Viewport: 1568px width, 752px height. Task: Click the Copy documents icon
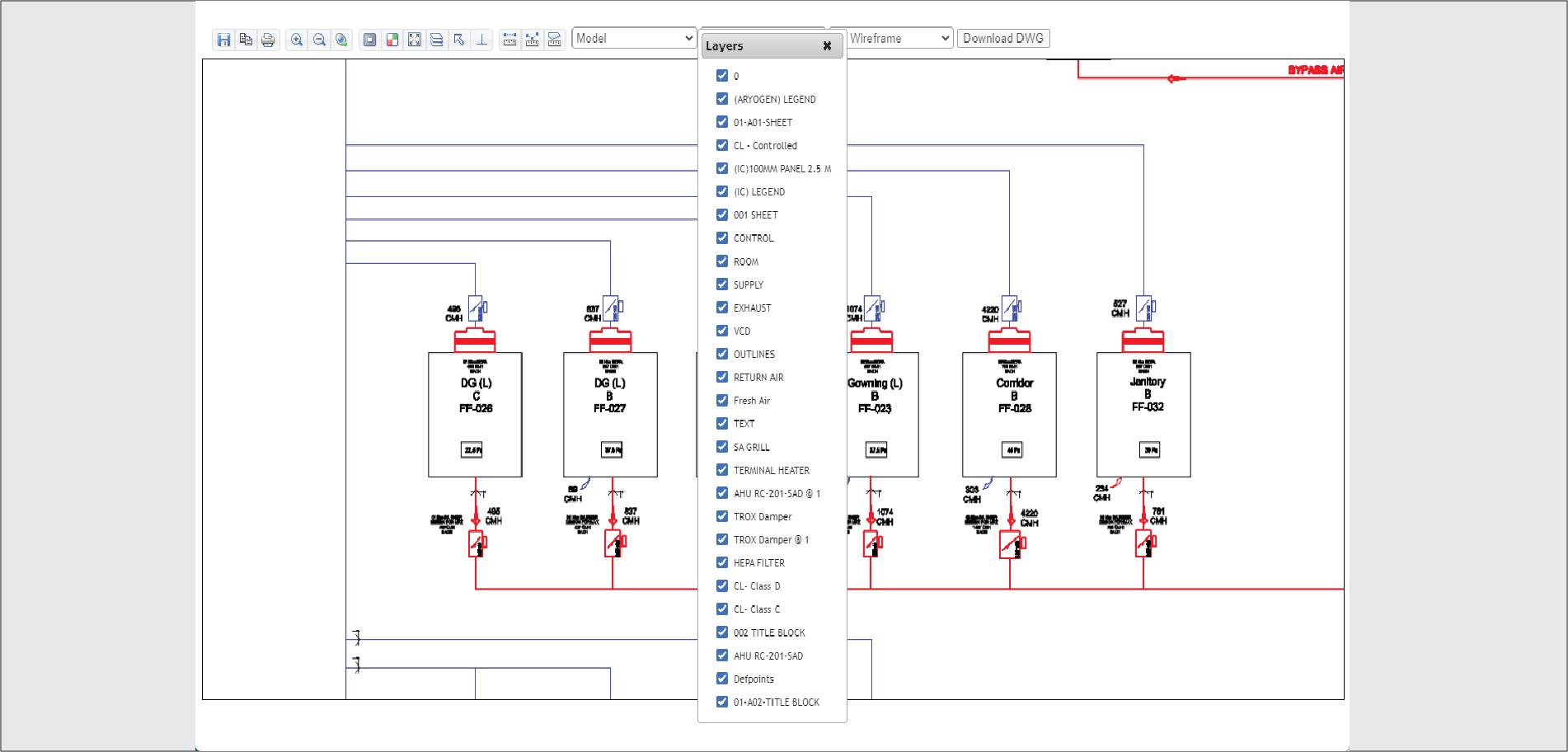point(246,40)
